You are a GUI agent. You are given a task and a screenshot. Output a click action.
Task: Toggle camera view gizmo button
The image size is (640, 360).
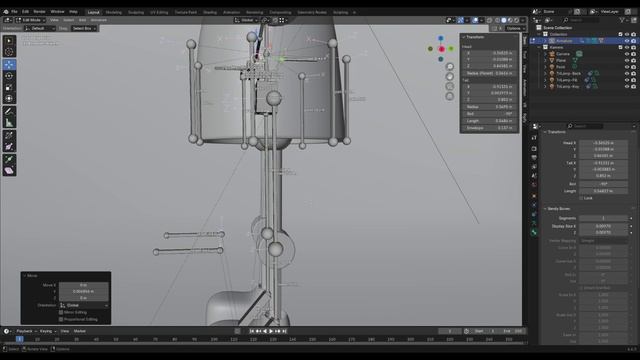tap(449, 86)
